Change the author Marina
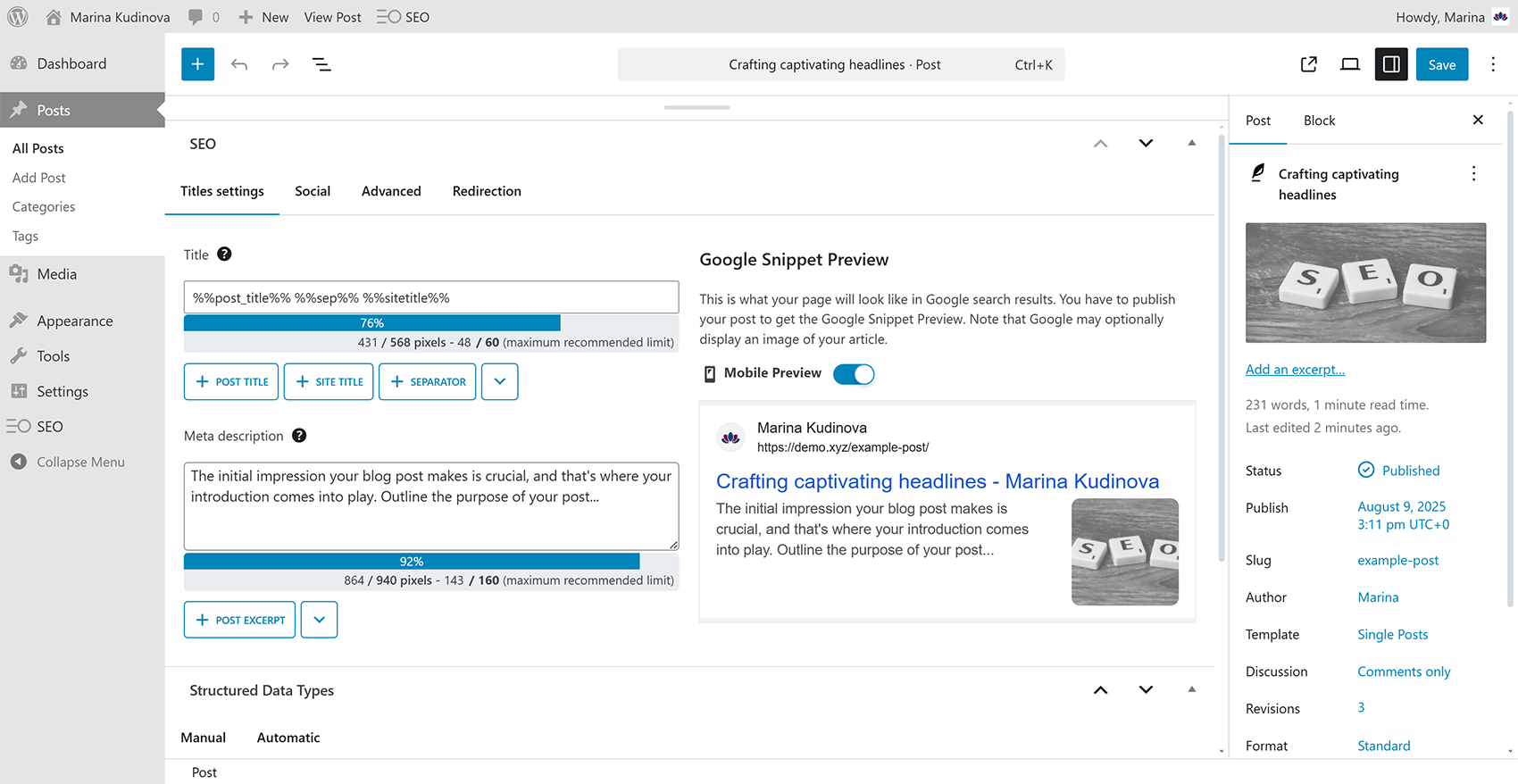 click(1378, 597)
